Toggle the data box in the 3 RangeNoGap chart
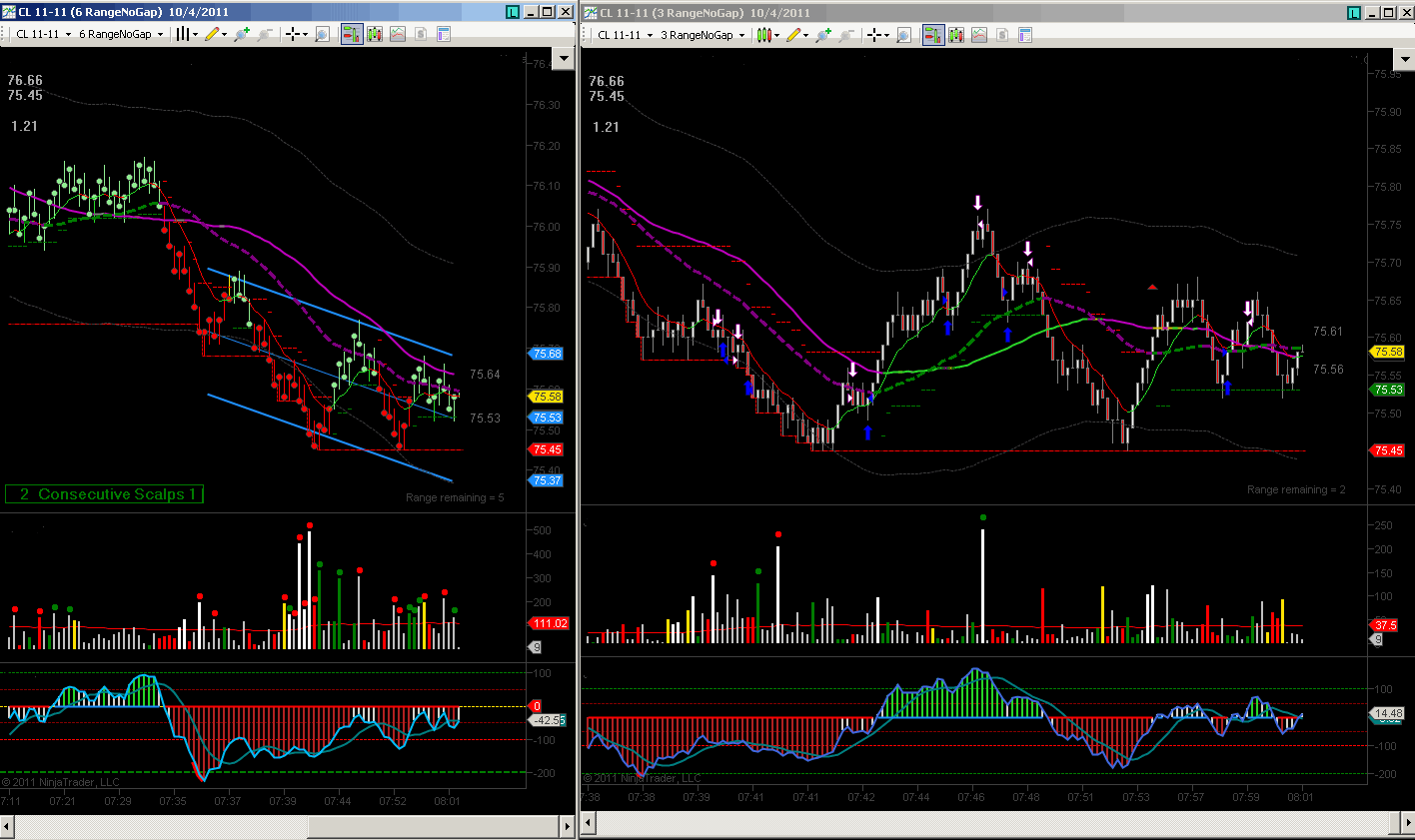1415x840 pixels. [903, 35]
